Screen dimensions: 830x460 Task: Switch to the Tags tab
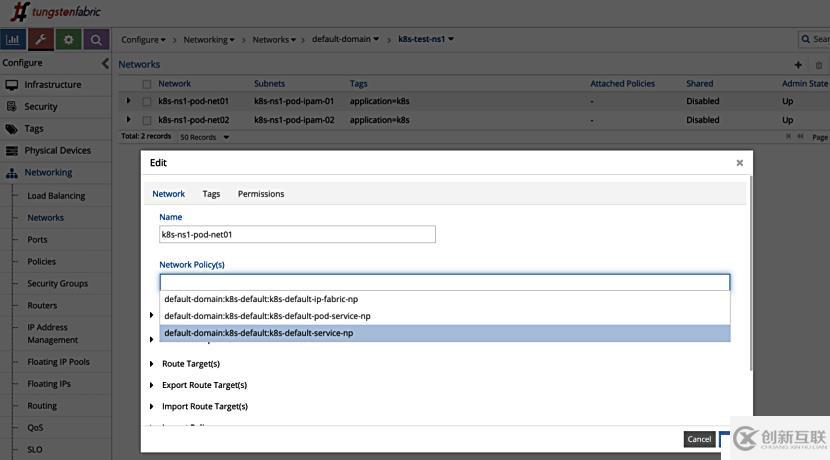tap(211, 194)
